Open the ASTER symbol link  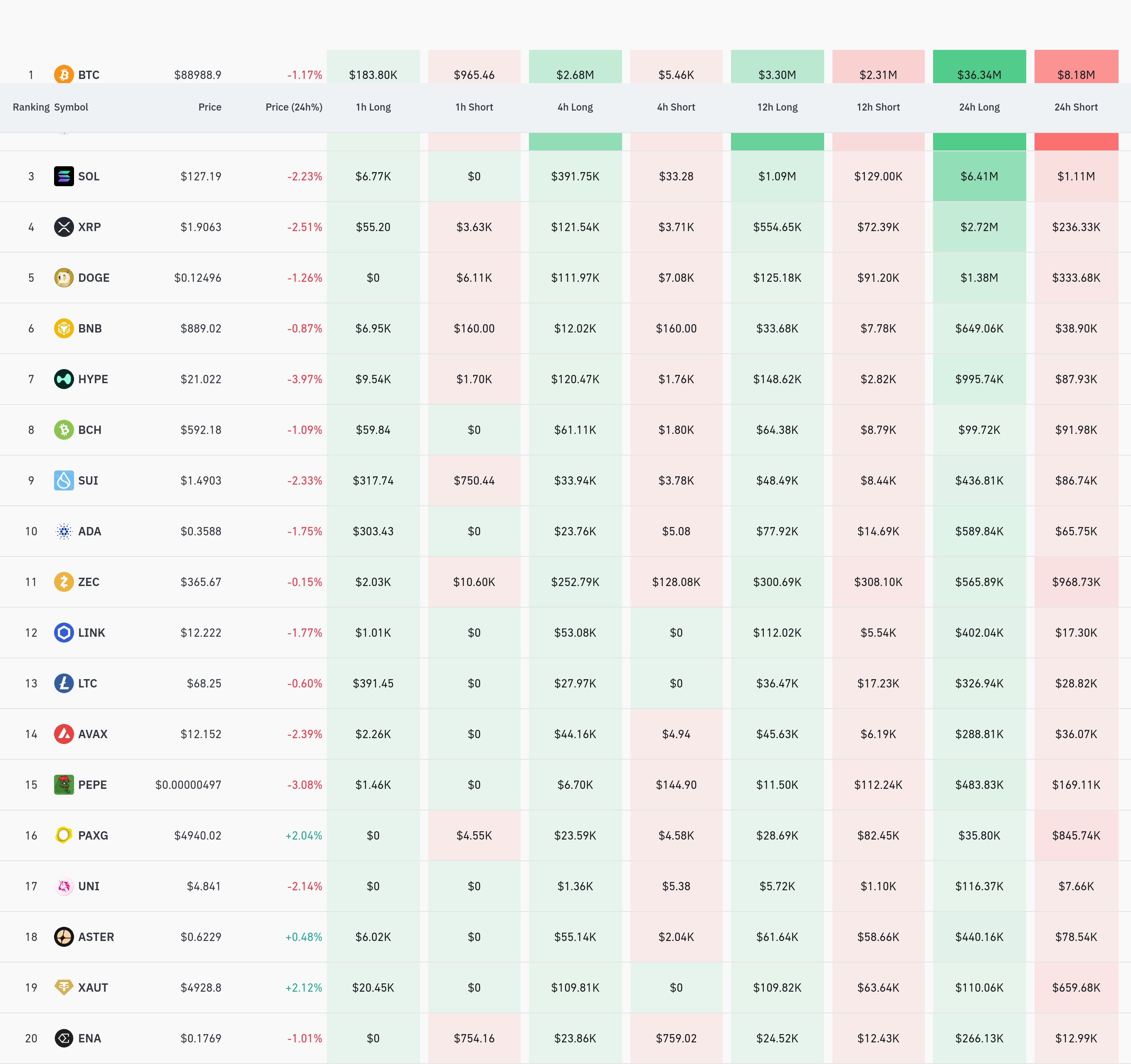(96, 937)
